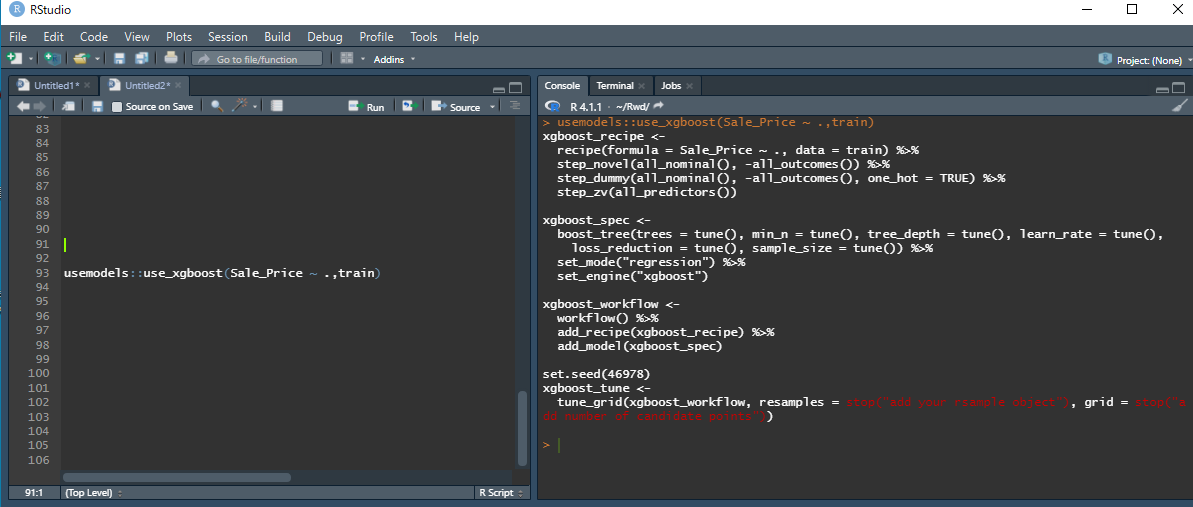Open the Project: (None) menu
This screenshot has height=507, width=1193.
[x=1144, y=59]
